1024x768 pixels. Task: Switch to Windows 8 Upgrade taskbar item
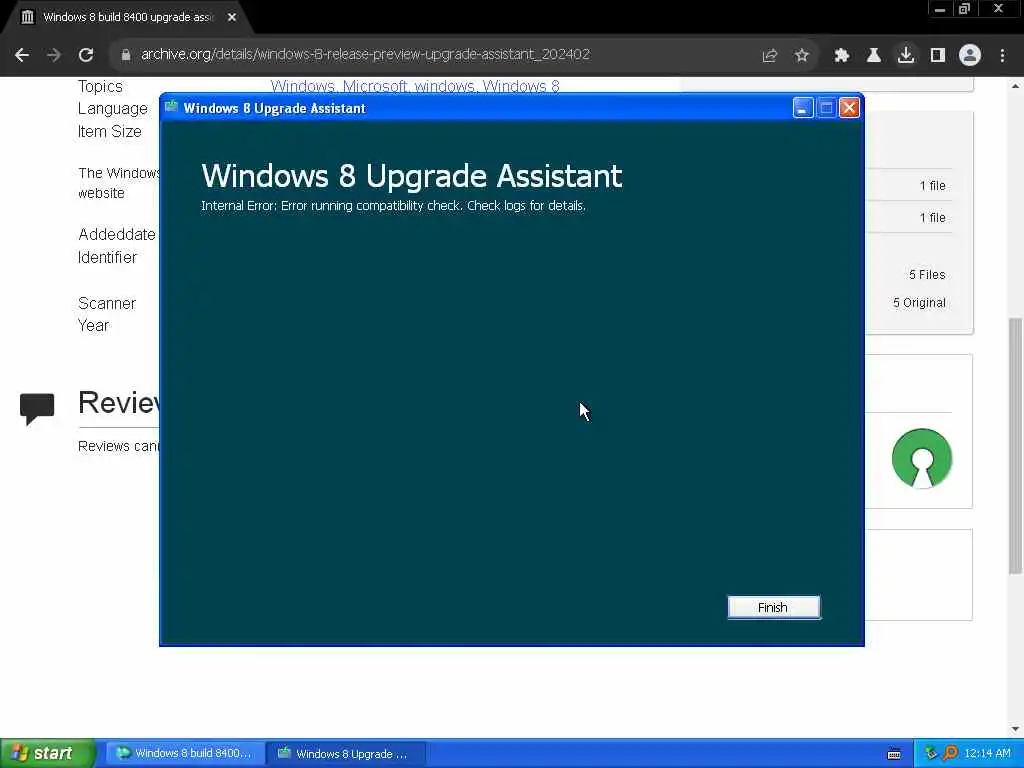pyautogui.click(x=346, y=754)
